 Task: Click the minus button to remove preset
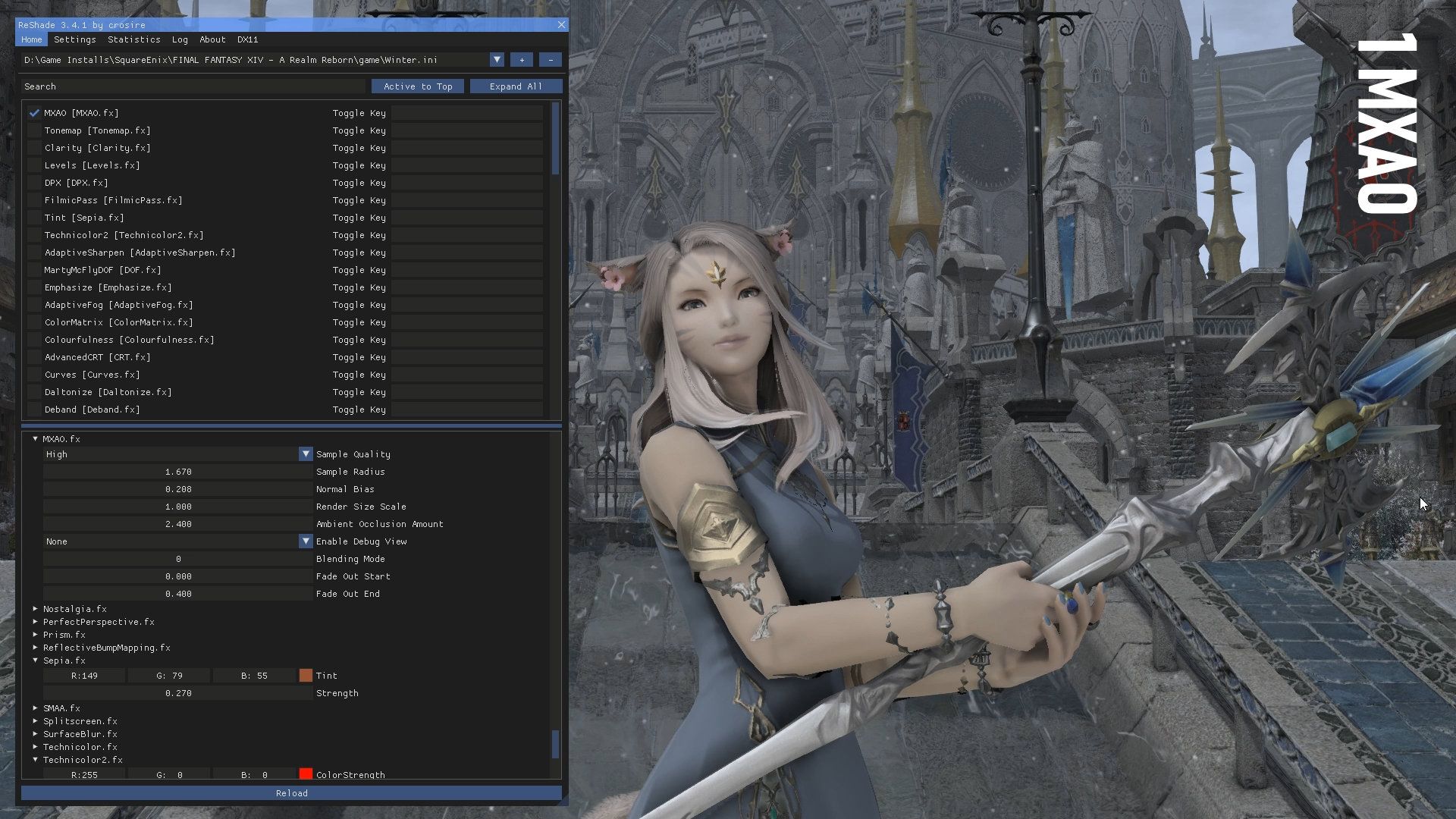pyautogui.click(x=551, y=60)
